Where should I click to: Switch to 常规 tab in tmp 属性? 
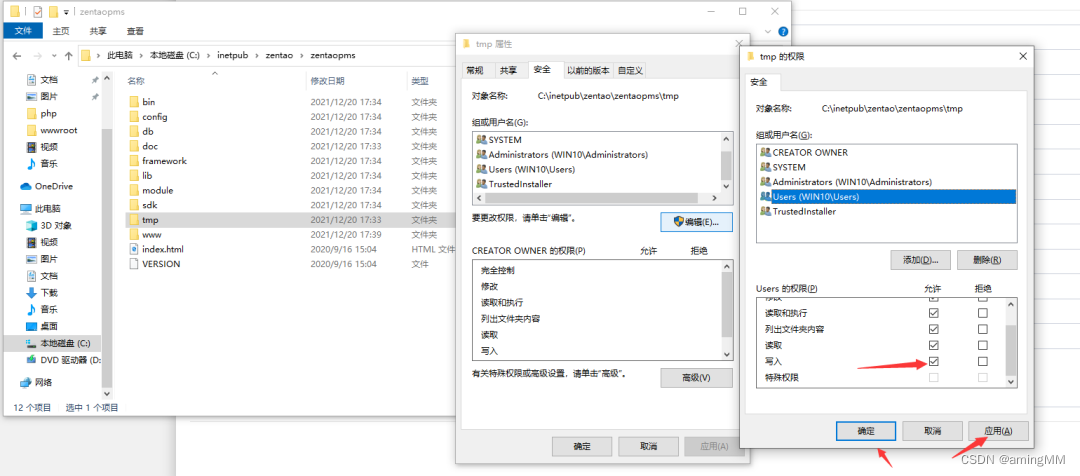click(x=475, y=70)
